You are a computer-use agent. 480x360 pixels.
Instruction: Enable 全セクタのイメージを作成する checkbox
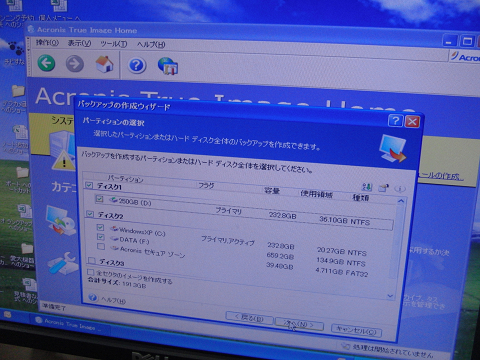point(90,272)
